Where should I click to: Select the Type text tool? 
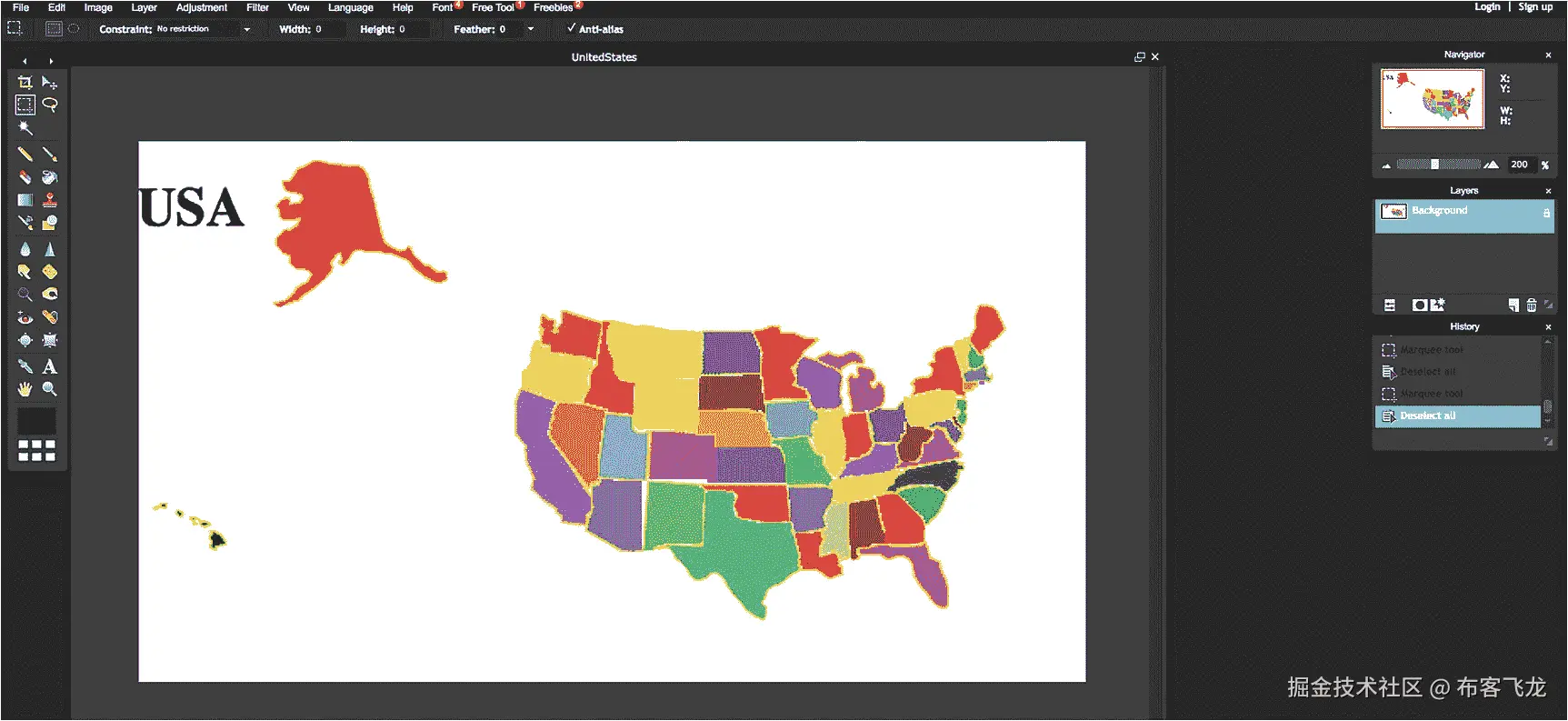pyautogui.click(x=50, y=366)
